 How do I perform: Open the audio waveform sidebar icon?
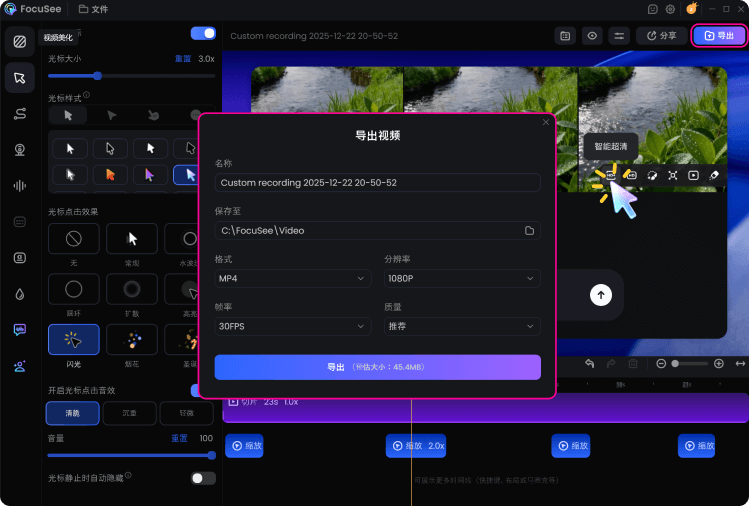(x=20, y=185)
